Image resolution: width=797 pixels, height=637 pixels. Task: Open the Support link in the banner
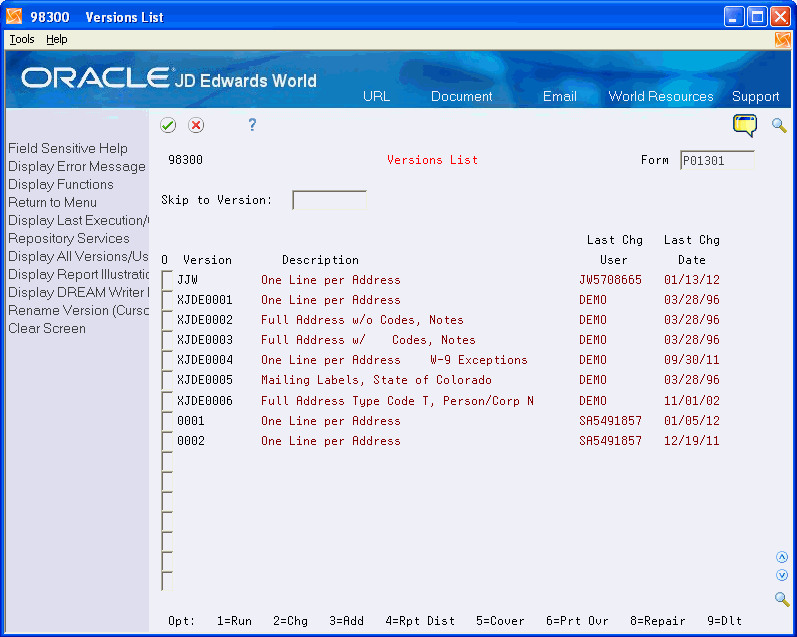tap(755, 97)
